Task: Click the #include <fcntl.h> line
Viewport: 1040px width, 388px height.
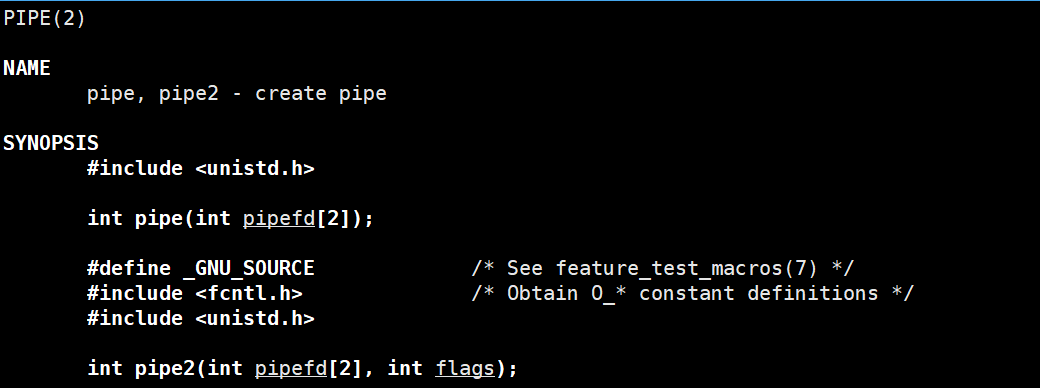Action: click(x=195, y=293)
